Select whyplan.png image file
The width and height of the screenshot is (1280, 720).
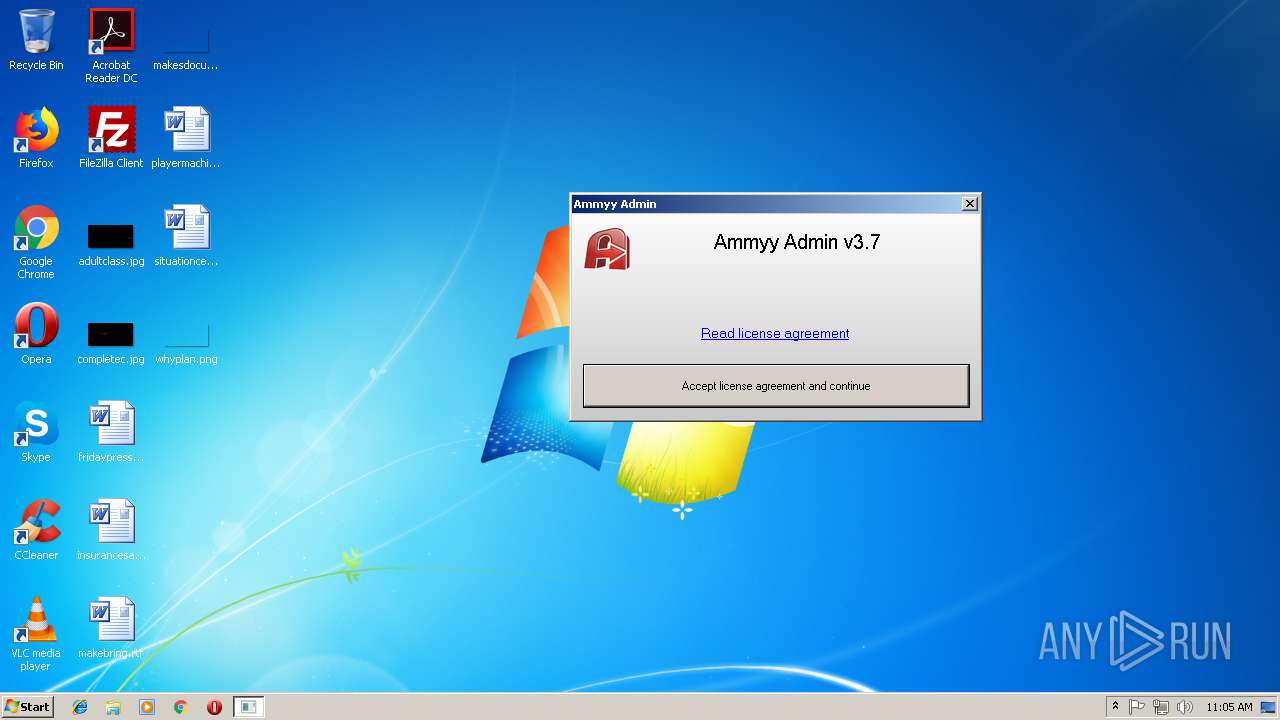[186, 342]
